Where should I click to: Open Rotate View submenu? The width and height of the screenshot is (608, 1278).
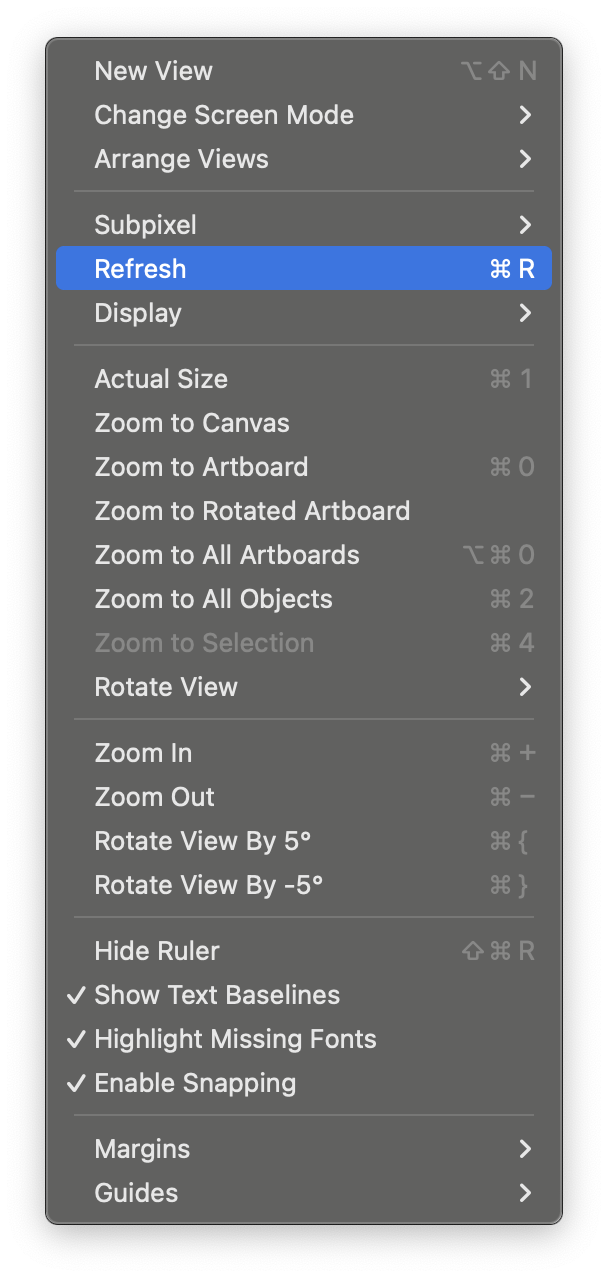pyautogui.click(x=166, y=687)
